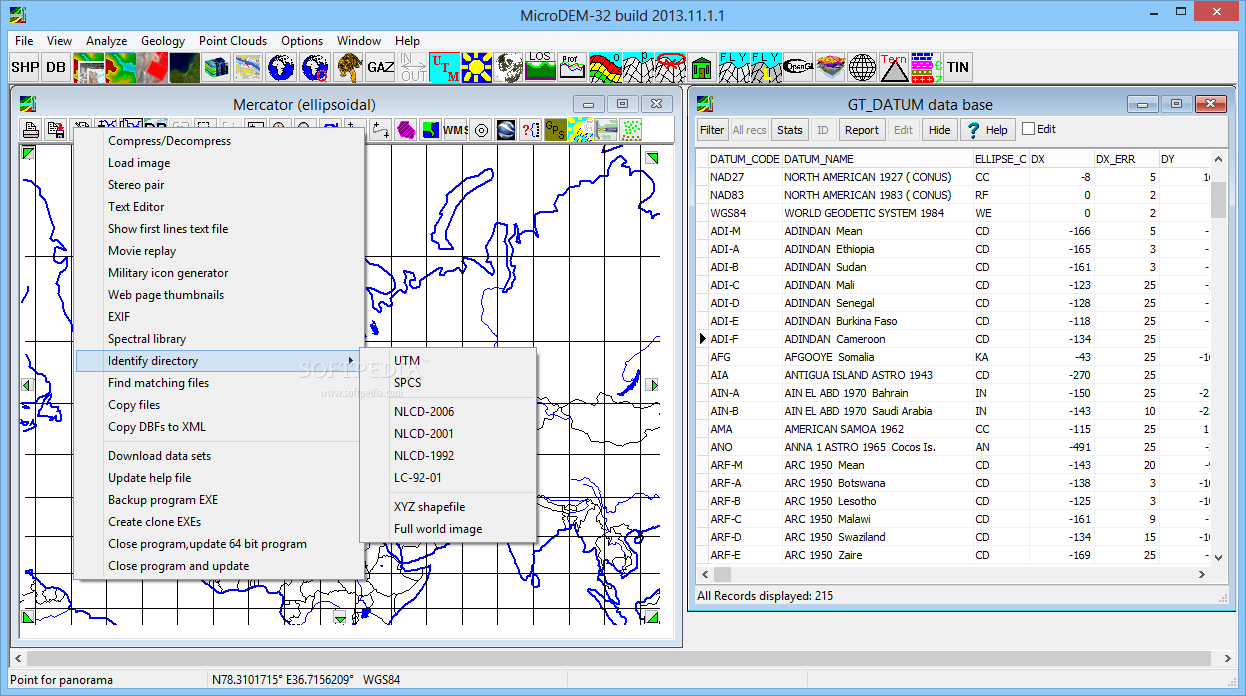
Task: Launch the LOS line-of-sight tool
Action: pyautogui.click(x=541, y=67)
